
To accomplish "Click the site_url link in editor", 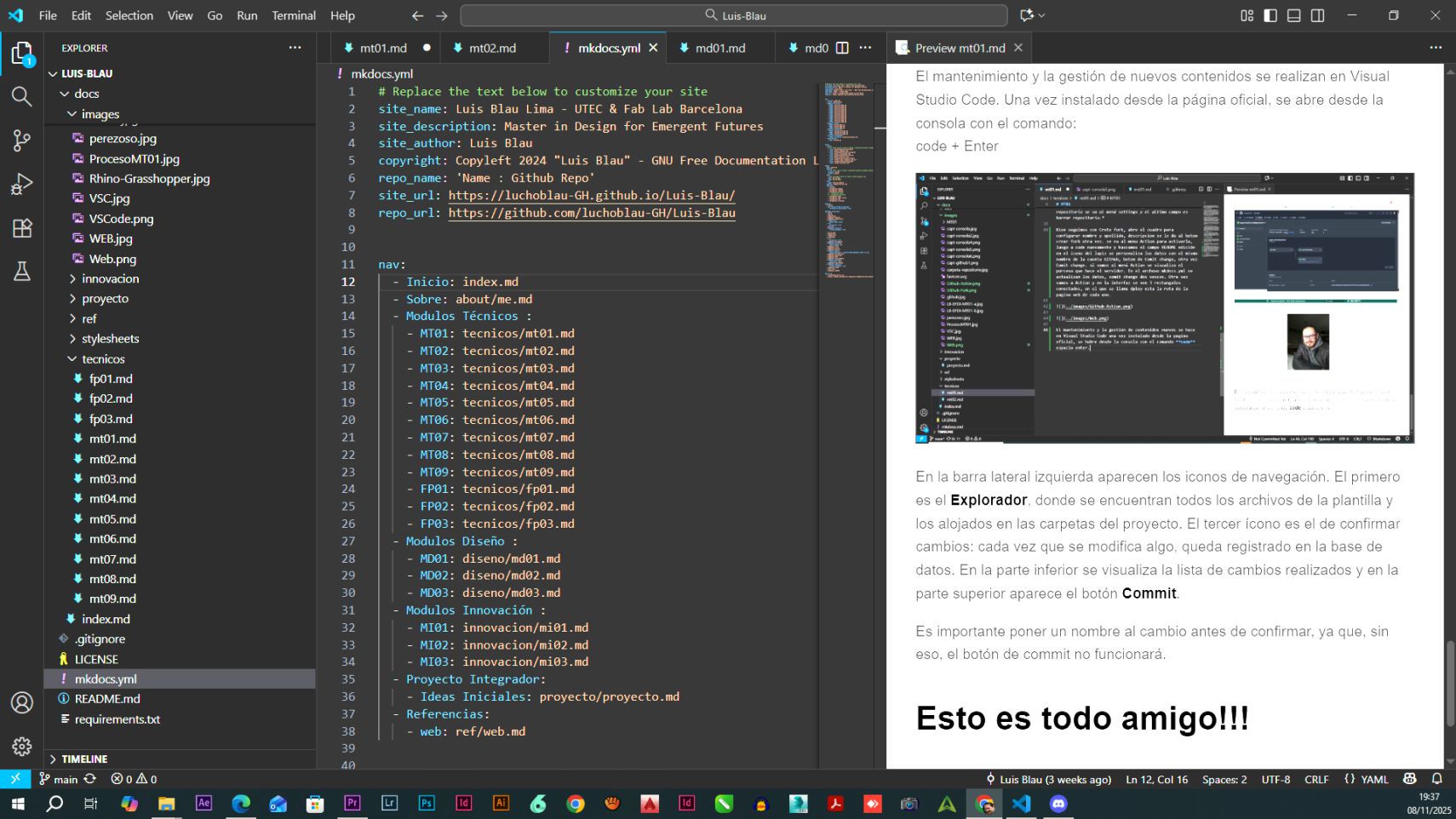I will pos(591,195).
